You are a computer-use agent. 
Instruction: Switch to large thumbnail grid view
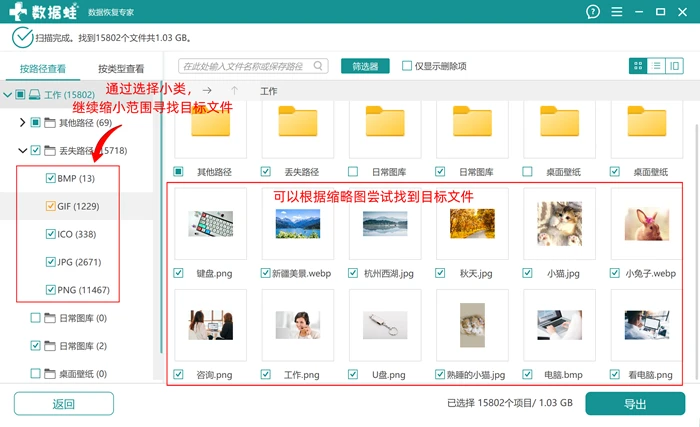coord(638,66)
